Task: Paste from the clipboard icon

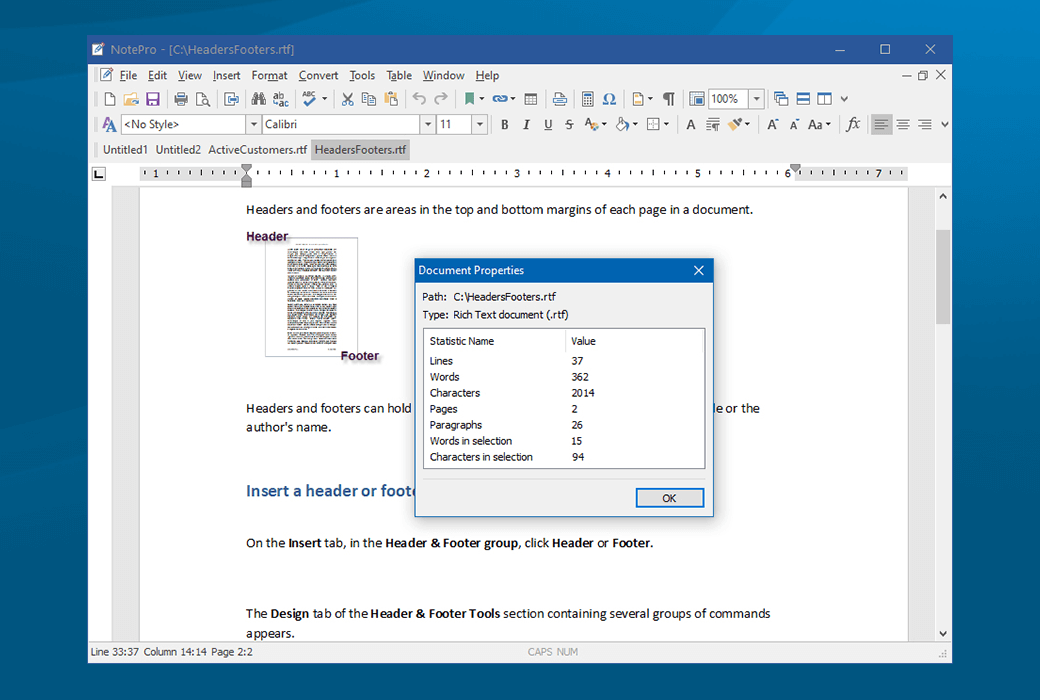Action: click(x=391, y=100)
